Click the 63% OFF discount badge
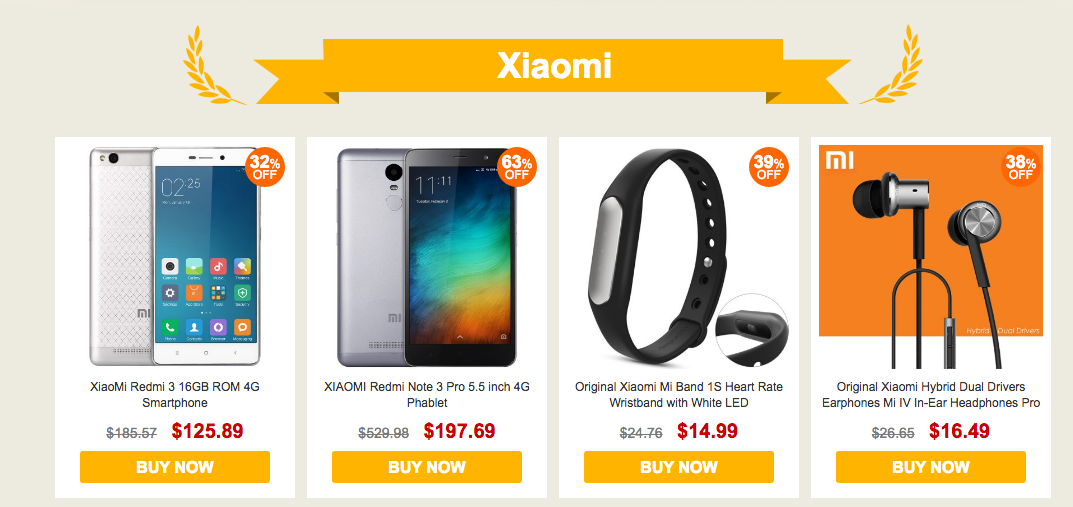Image resolution: width=1073 pixels, height=507 pixels. pyautogui.click(x=517, y=166)
